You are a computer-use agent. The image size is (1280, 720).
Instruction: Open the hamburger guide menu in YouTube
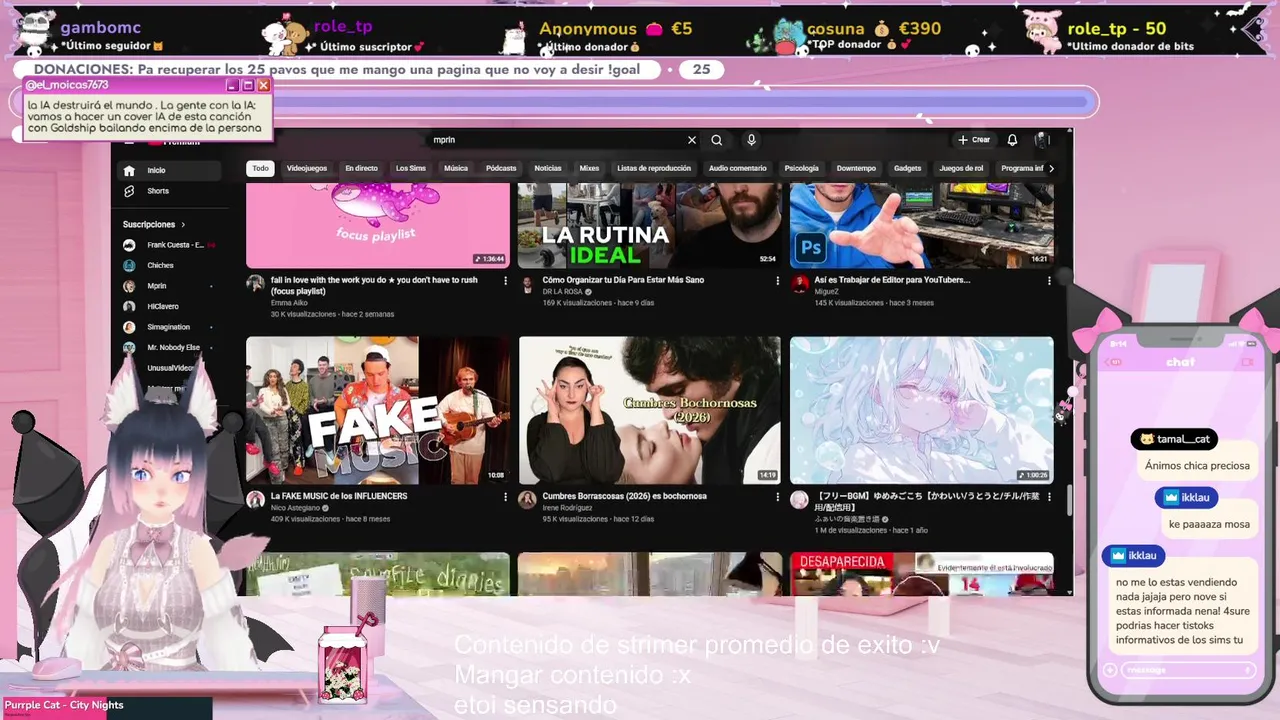pyautogui.click(x=129, y=141)
